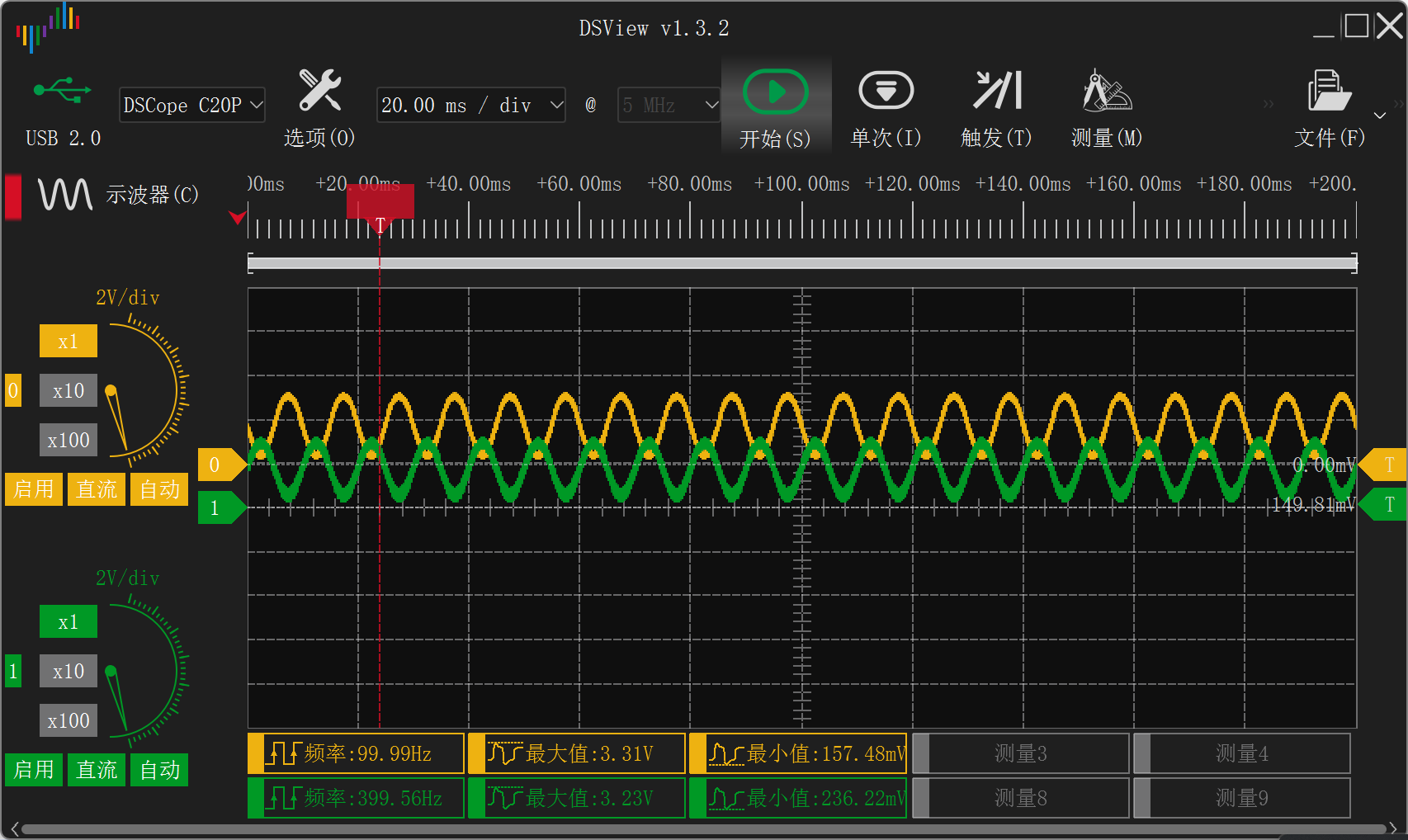Click the horizontal scrollbar at bottom
This screenshot has width=1408, height=840.
tap(703, 828)
